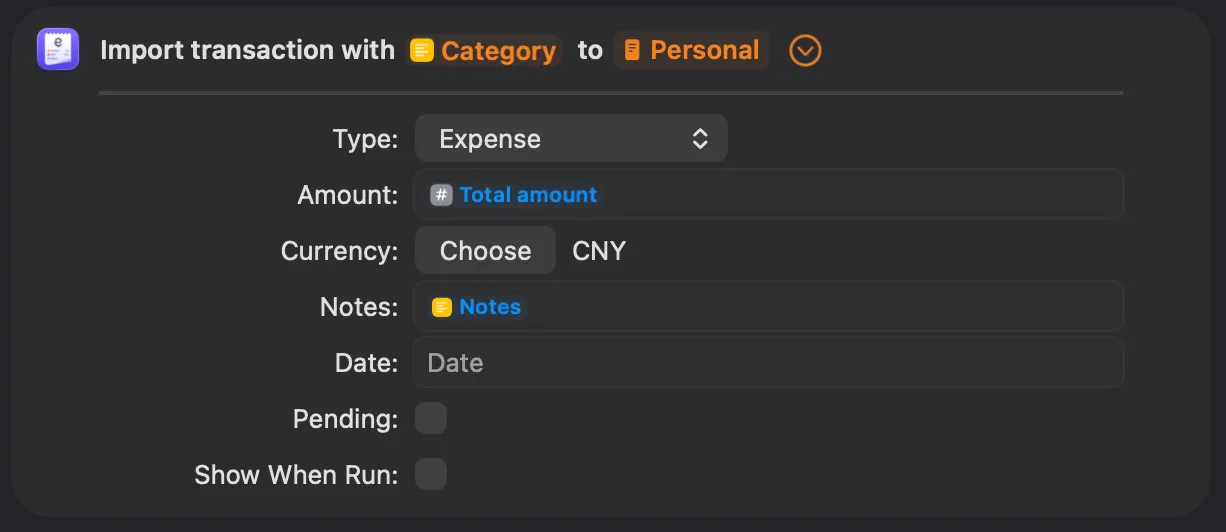Screen dimensions: 1226x532
Task: Click the CNY currency value
Action: coord(599,251)
